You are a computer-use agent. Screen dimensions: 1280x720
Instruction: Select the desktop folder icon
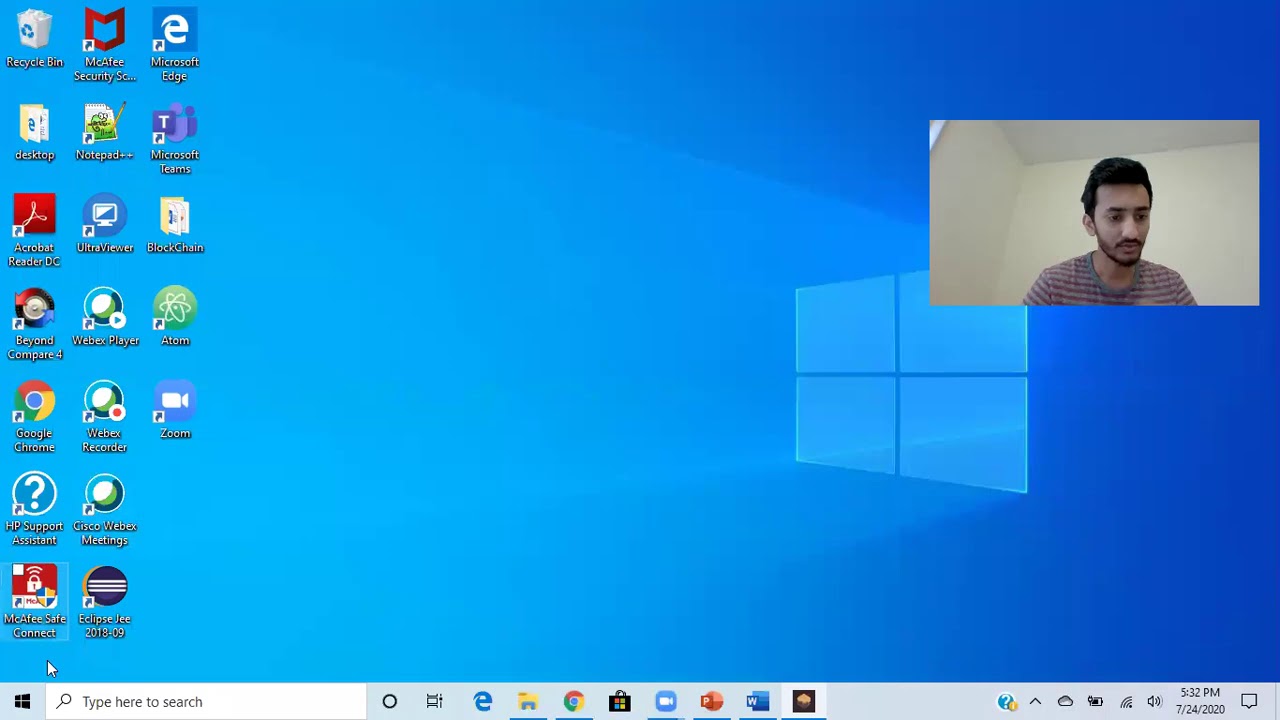34,133
